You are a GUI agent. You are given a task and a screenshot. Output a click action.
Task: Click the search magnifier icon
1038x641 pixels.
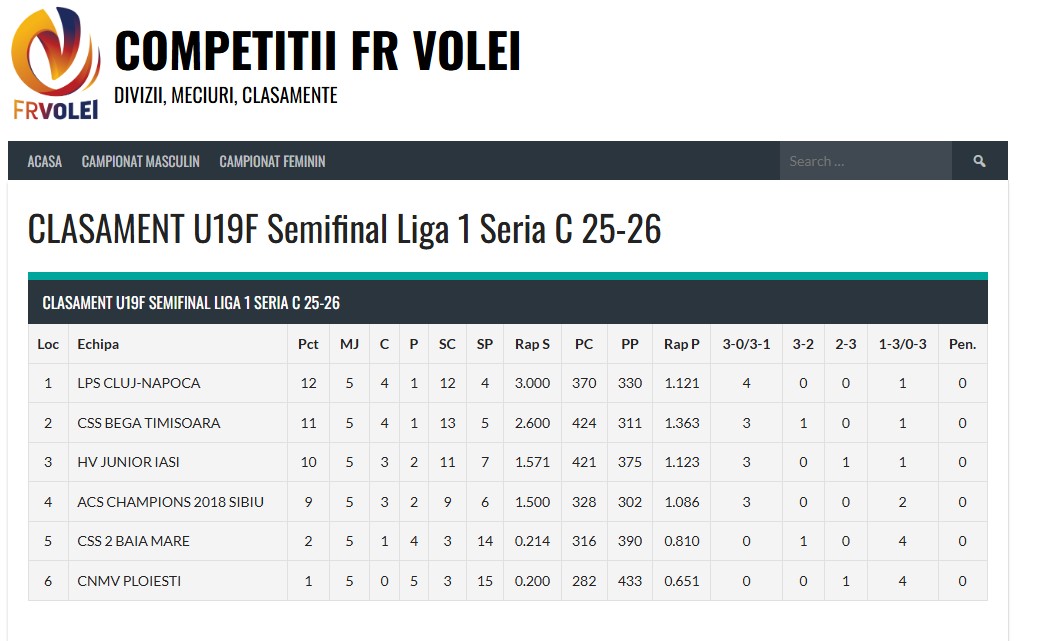coord(979,161)
